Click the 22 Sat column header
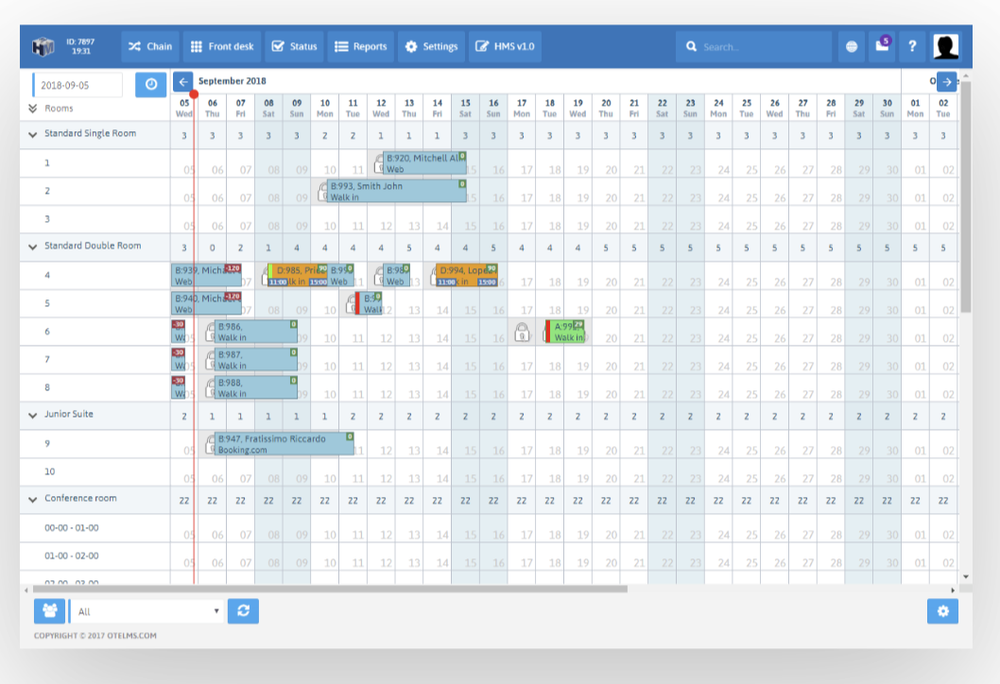 pos(662,108)
